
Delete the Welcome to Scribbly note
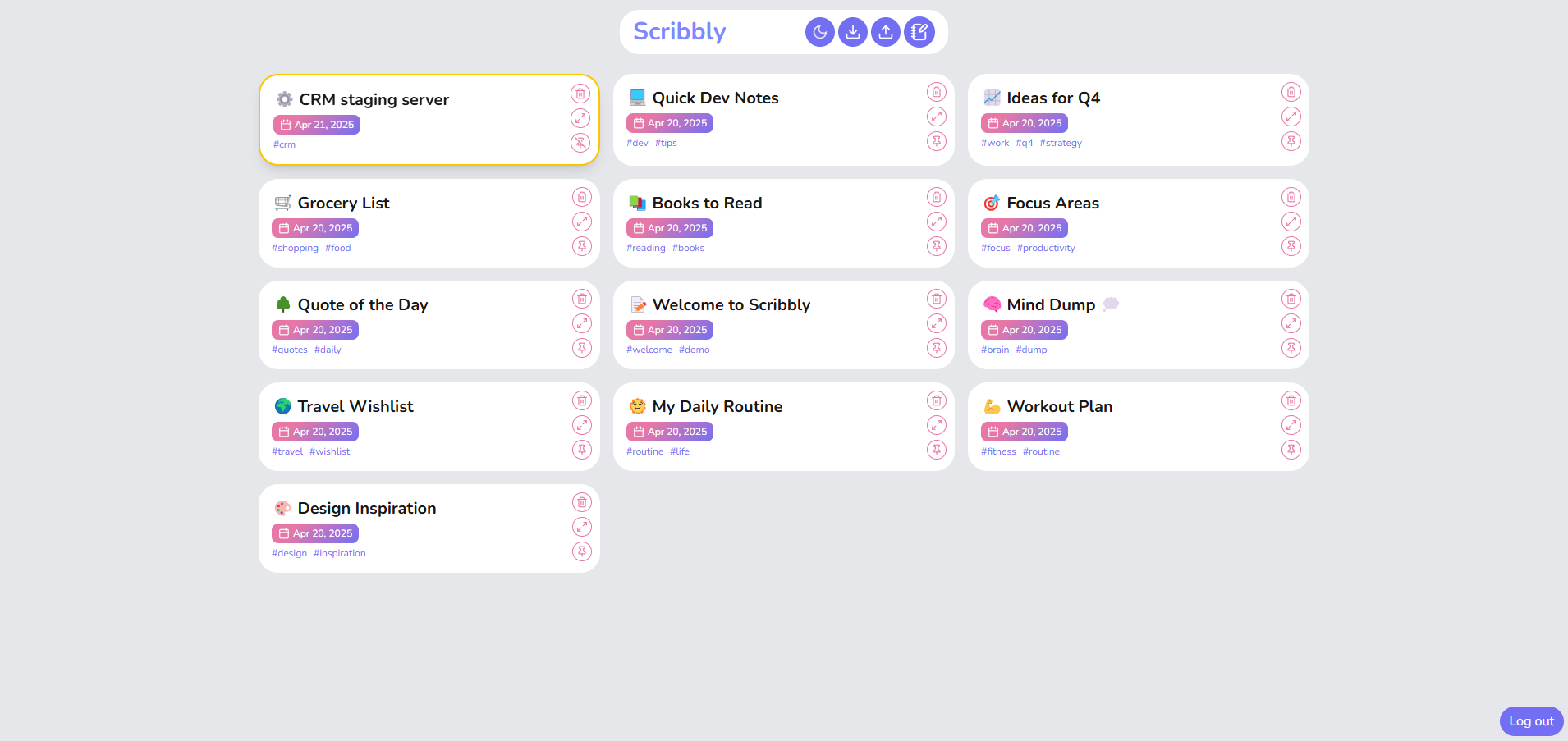tap(937, 299)
